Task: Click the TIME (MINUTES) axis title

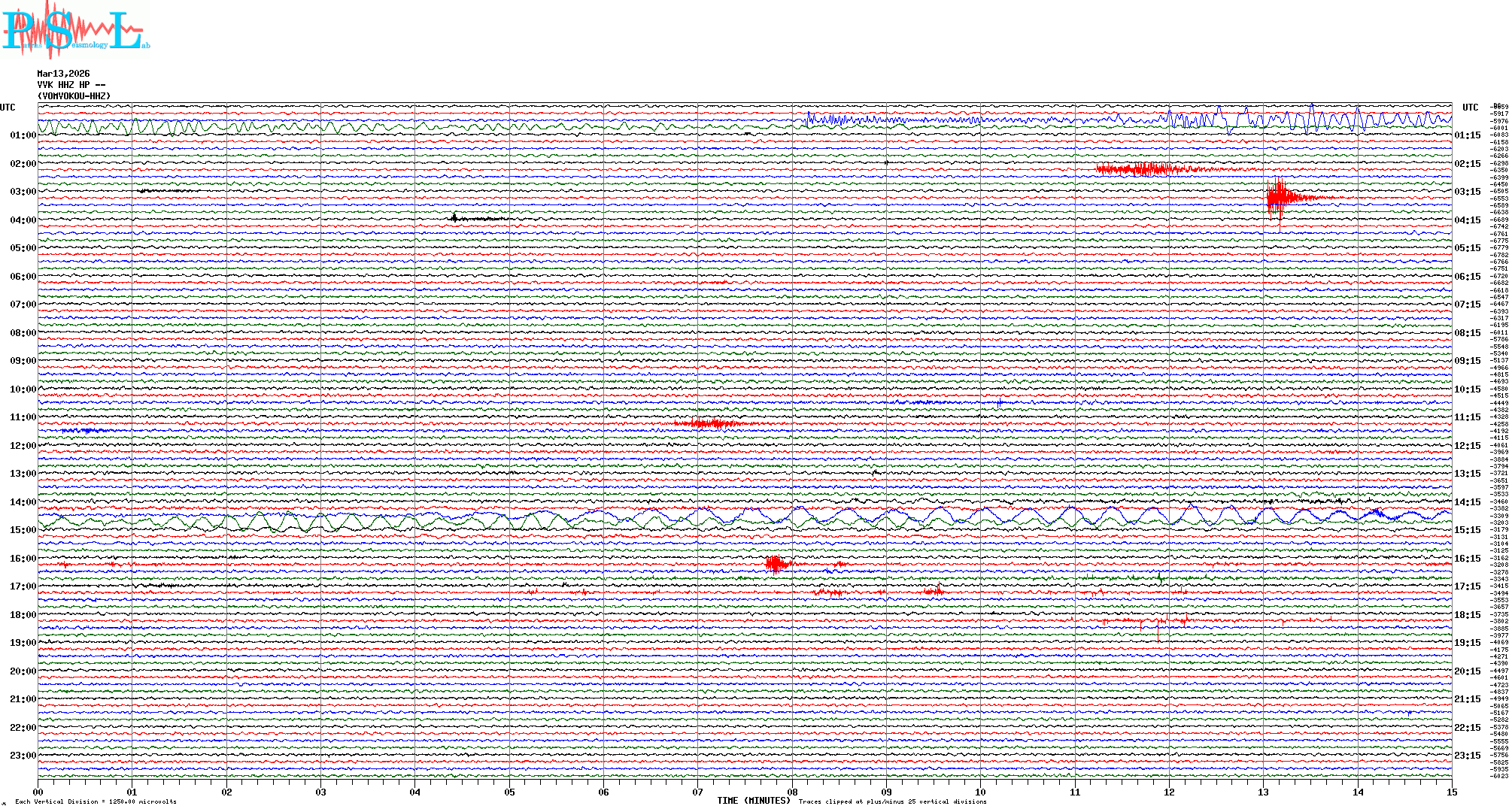Action: coord(753,801)
